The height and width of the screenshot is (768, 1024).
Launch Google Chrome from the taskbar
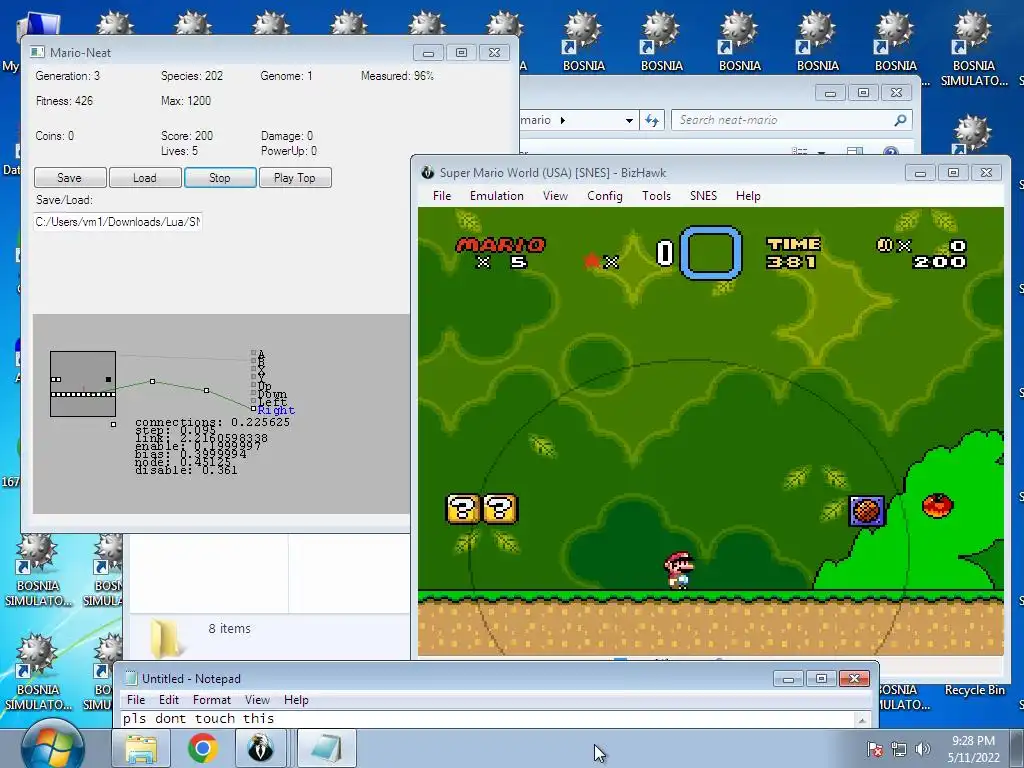click(202, 749)
